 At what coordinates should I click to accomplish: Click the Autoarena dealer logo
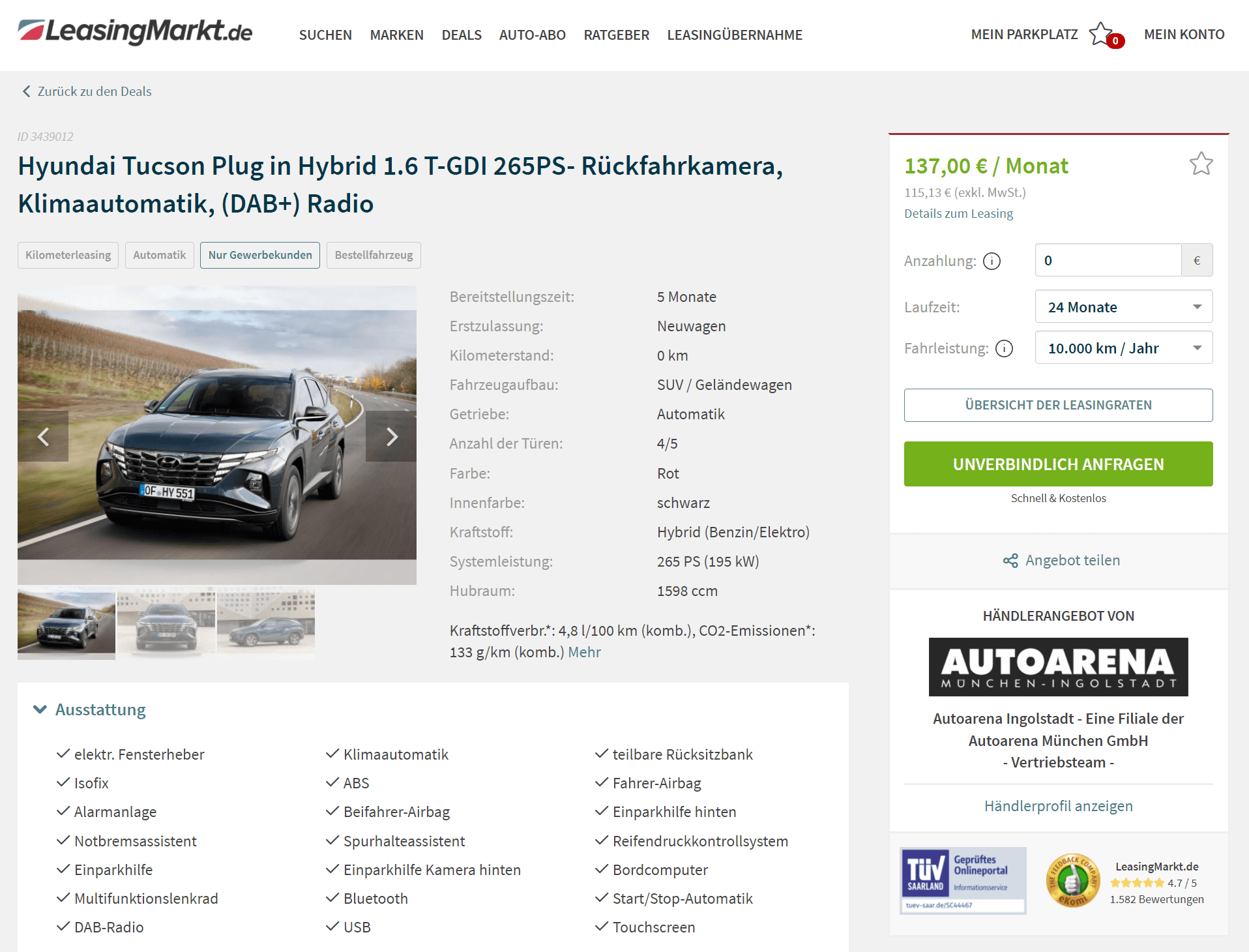[x=1058, y=666]
